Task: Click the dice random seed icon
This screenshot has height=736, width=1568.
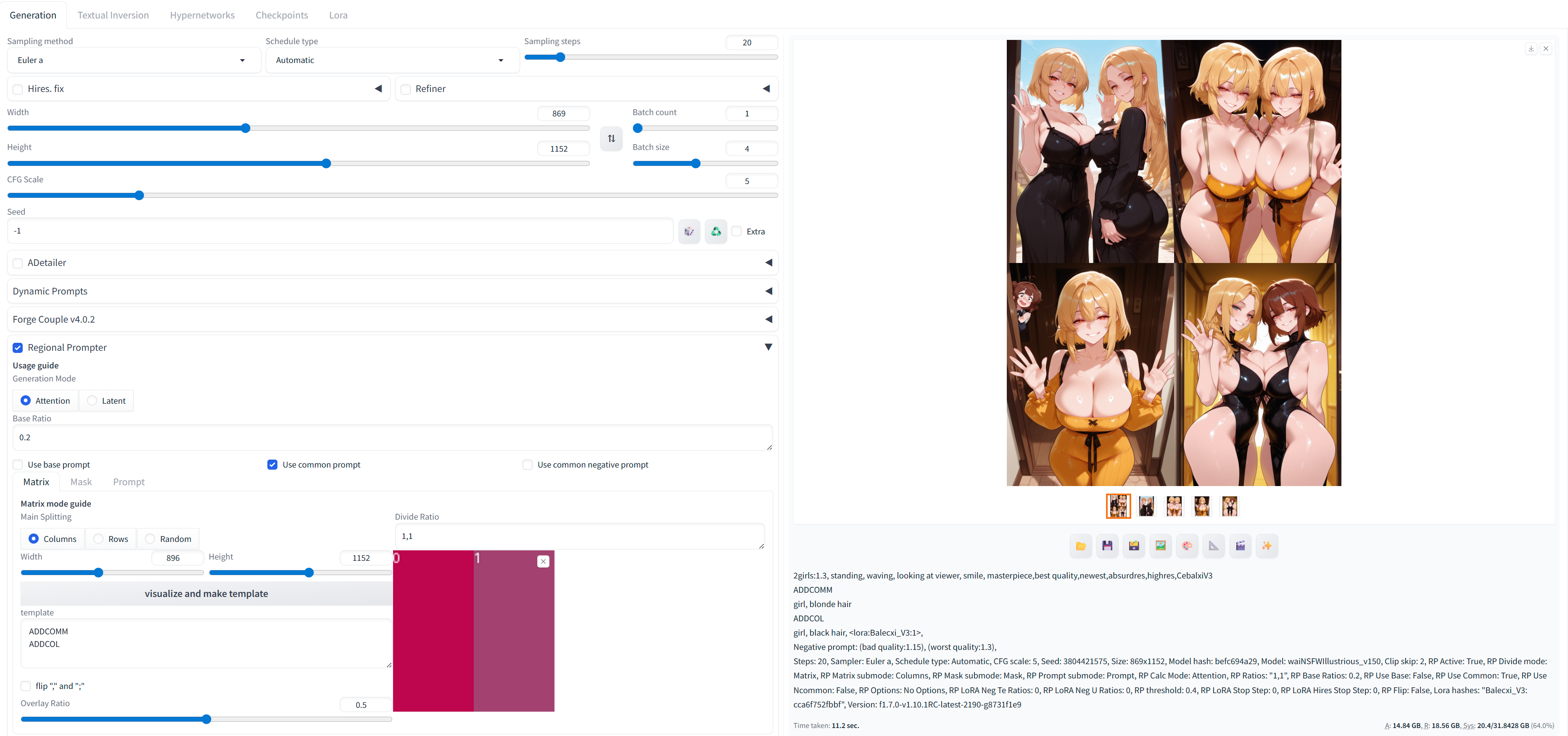Action: [689, 231]
